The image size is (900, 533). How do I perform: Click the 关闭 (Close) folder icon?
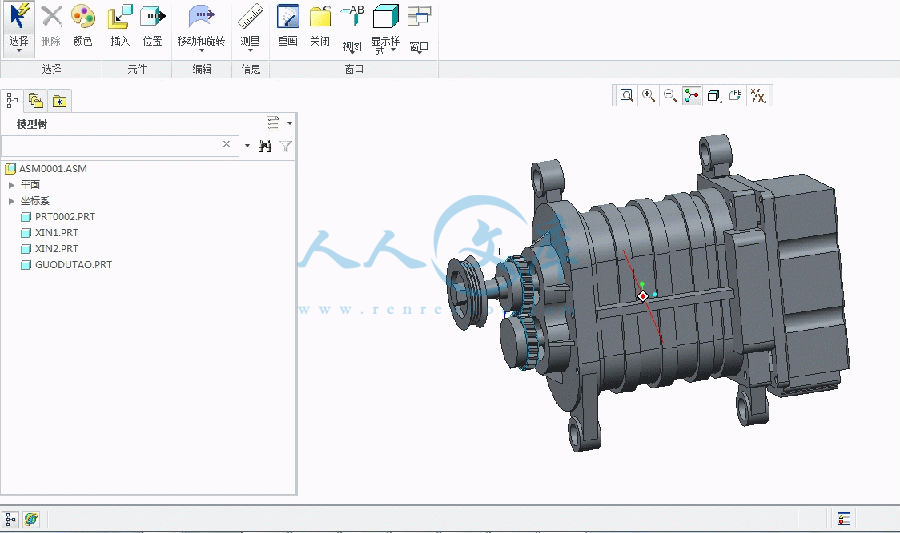(x=320, y=17)
